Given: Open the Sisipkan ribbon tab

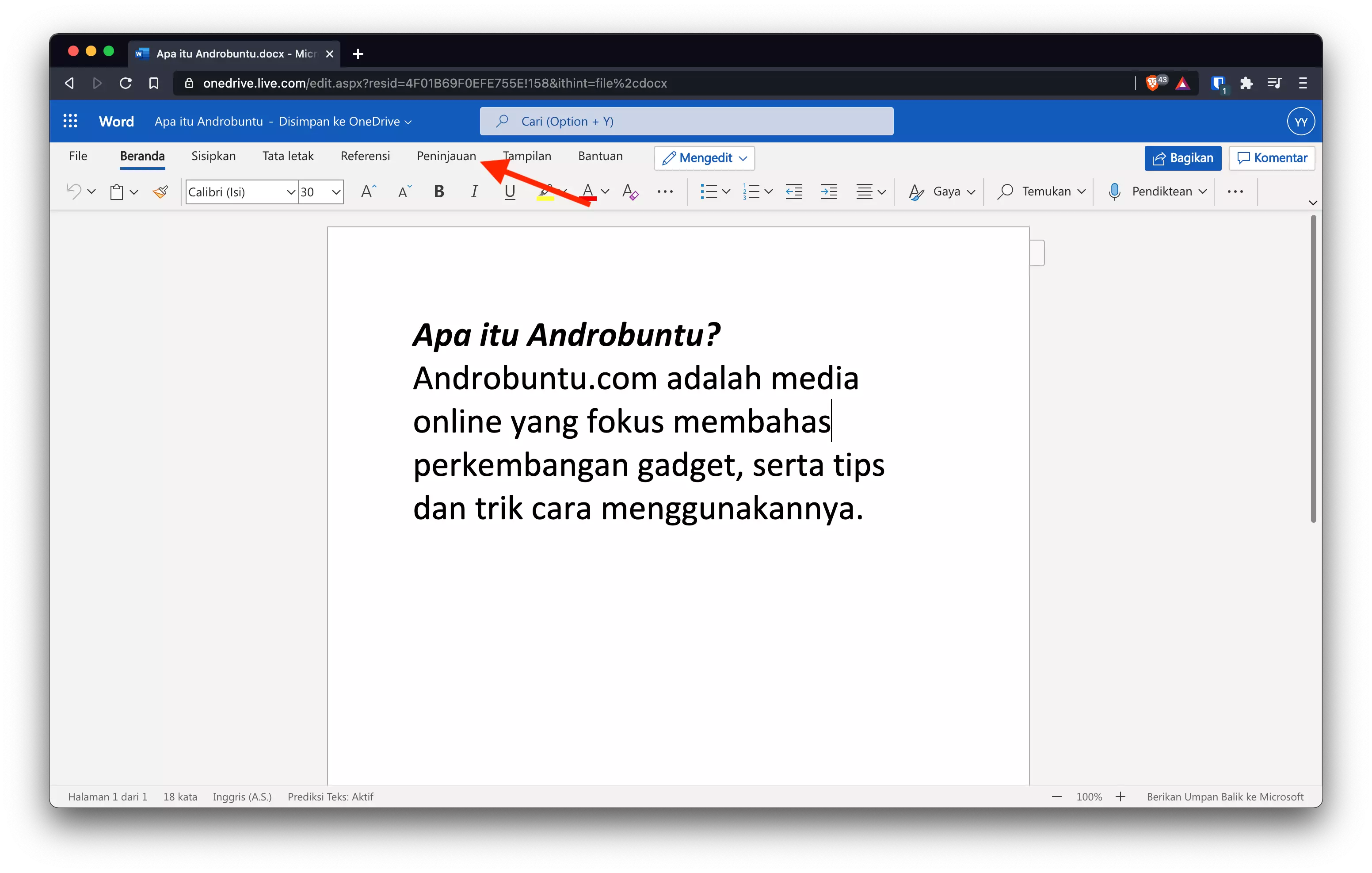Looking at the screenshot, I should (213, 156).
